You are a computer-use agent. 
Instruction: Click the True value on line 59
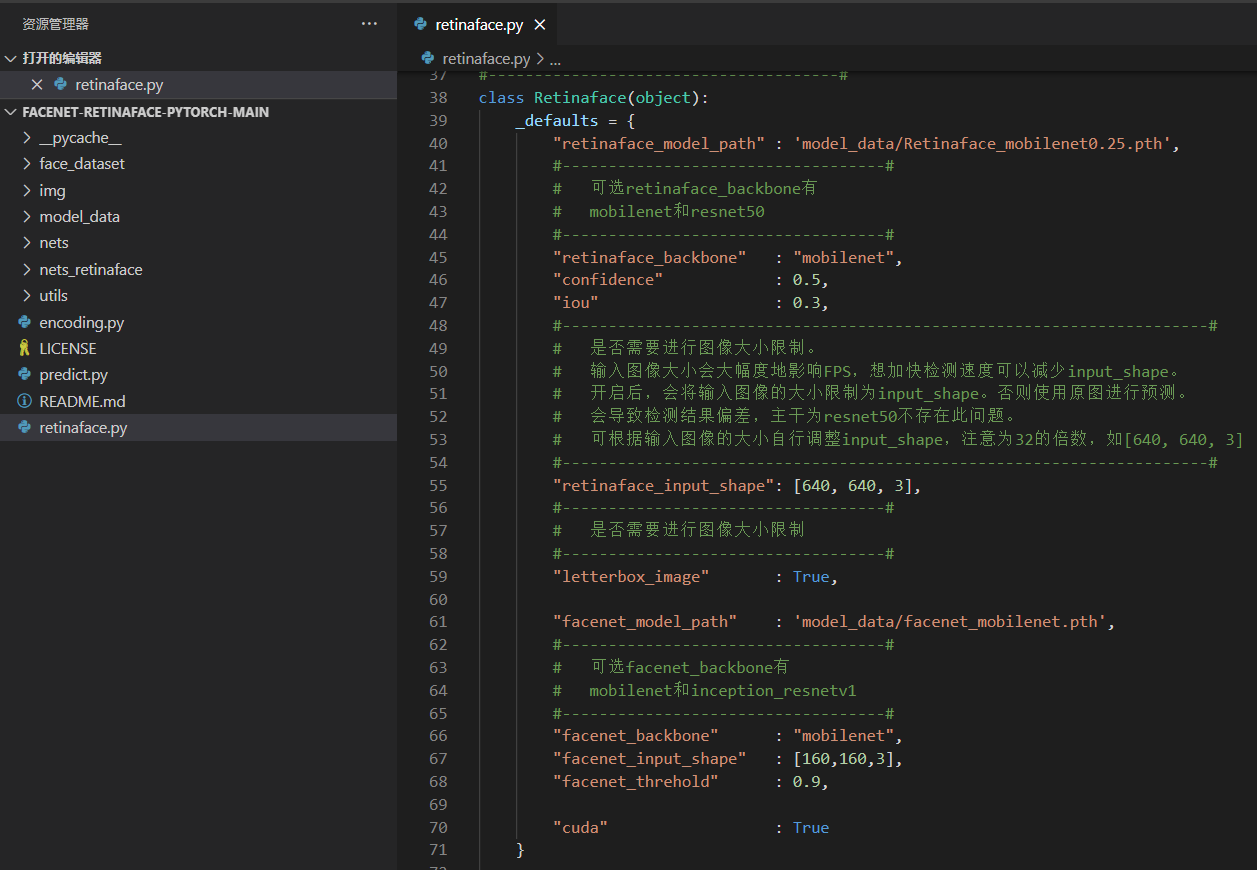(811, 576)
